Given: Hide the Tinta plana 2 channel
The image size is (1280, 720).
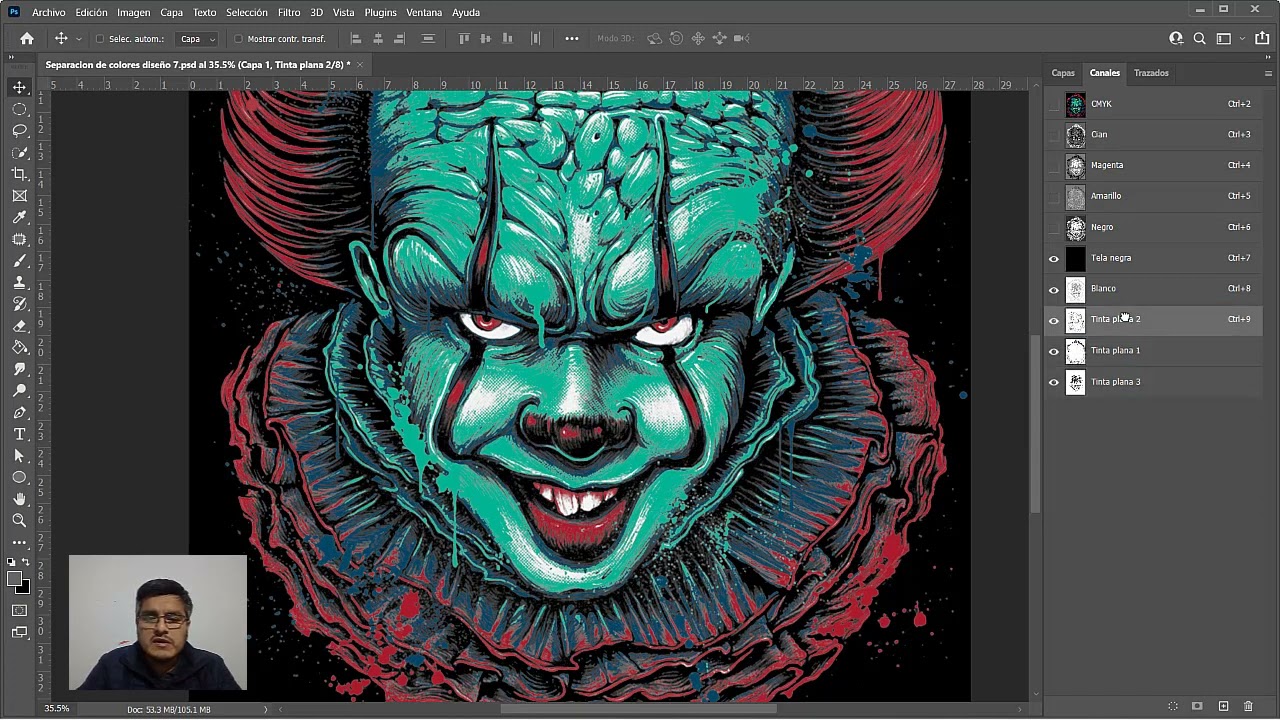Looking at the screenshot, I should [x=1053, y=321].
